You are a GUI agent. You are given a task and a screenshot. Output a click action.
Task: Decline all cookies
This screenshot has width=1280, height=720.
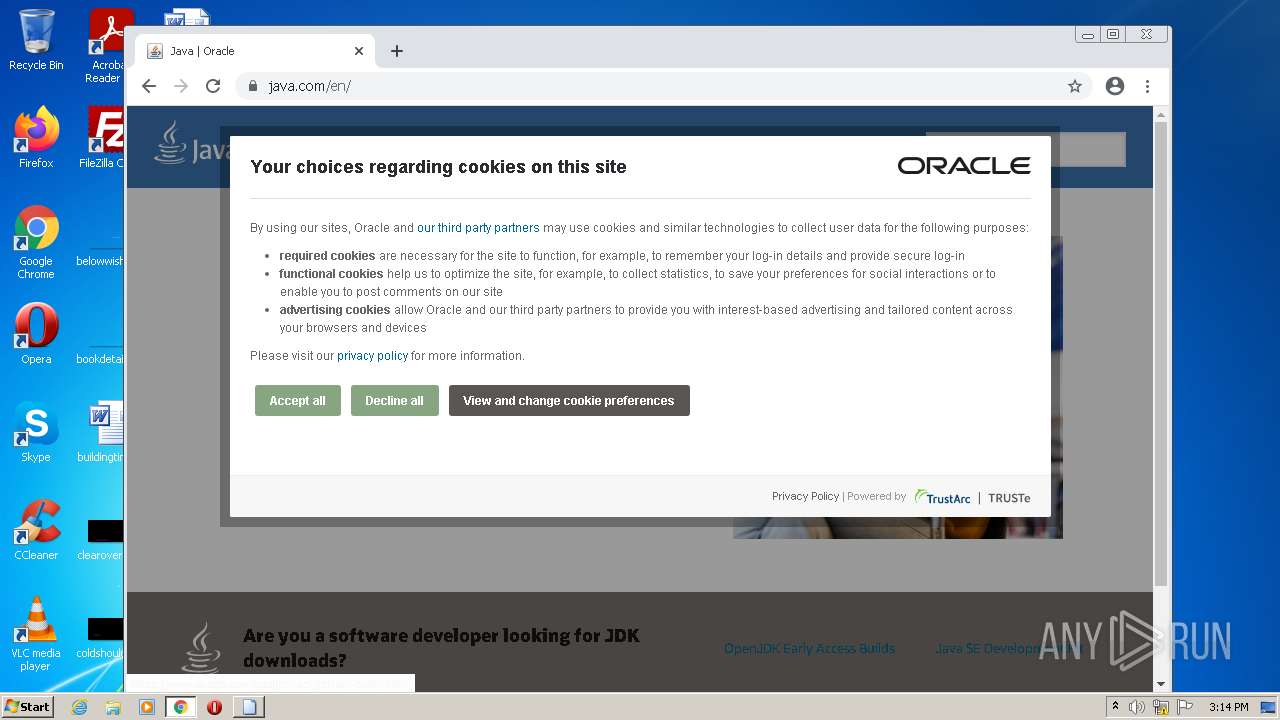394,400
